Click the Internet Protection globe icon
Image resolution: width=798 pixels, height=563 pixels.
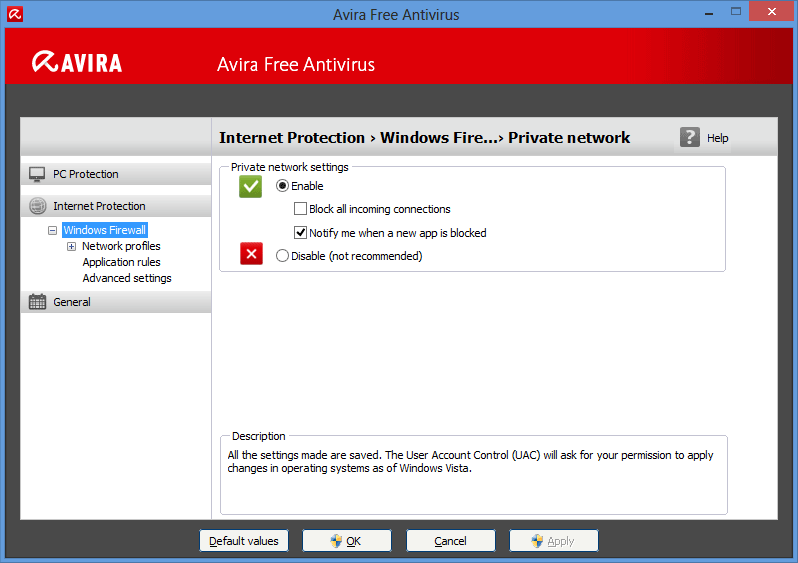click(37, 206)
